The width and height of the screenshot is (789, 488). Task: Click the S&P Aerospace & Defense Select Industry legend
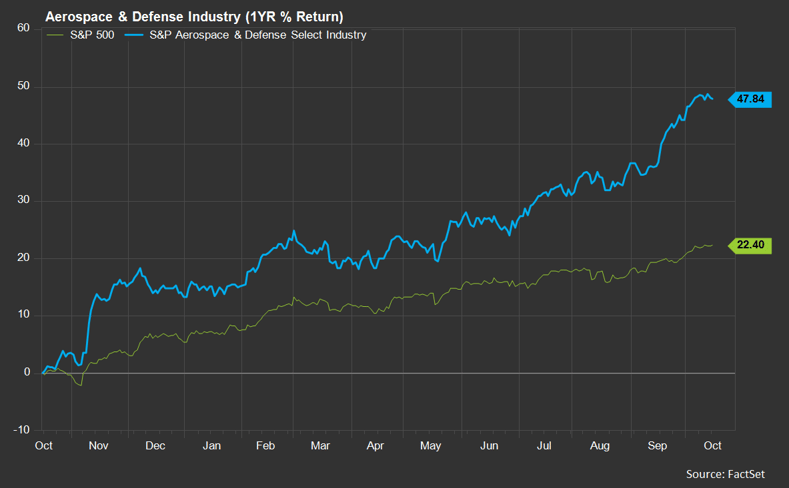click(x=258, y=35)
